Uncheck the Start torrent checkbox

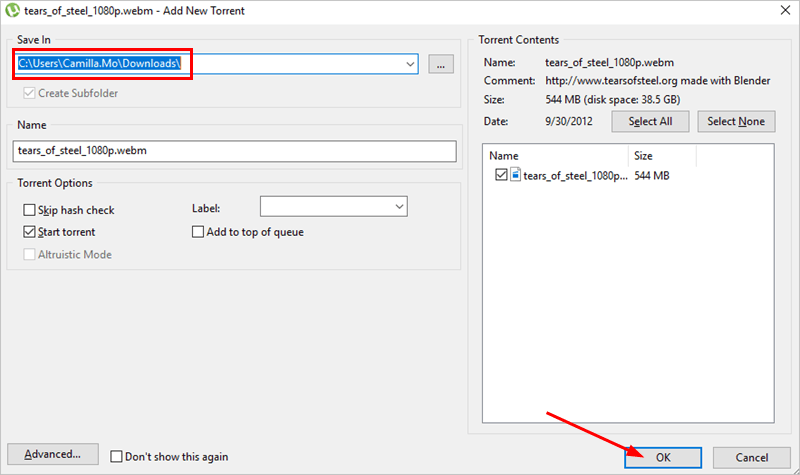tap(29, 232)
